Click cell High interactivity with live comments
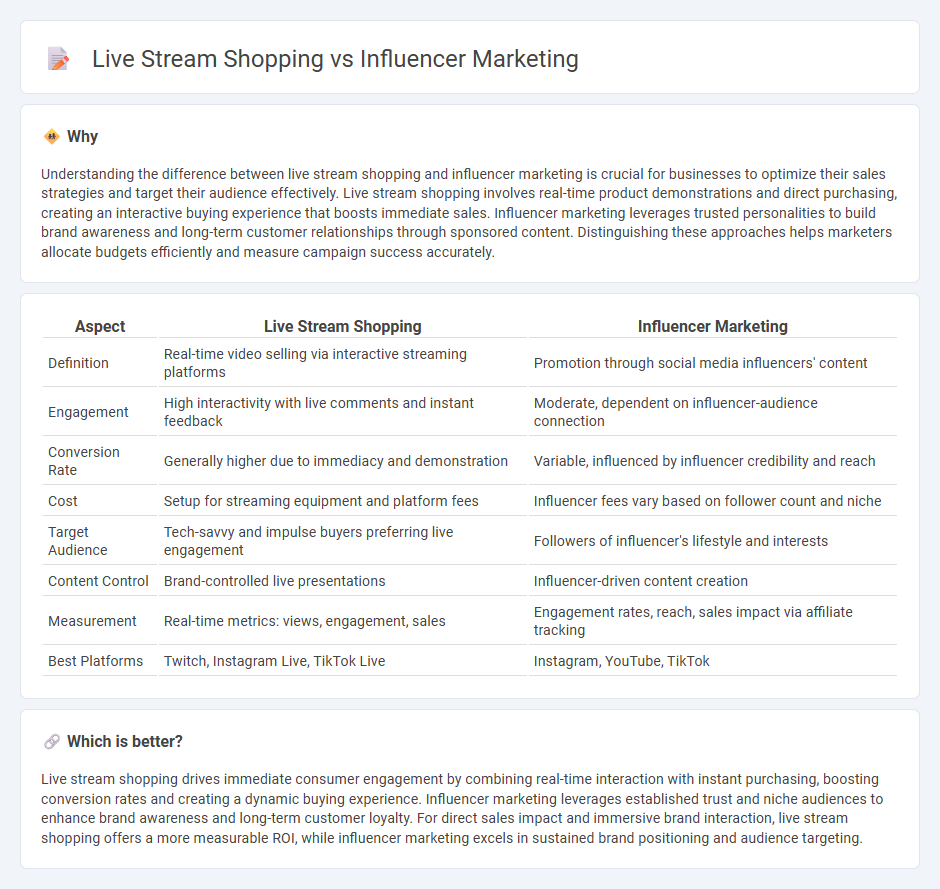The width and height of the screenshot is (940, 889). pos(343,412)
